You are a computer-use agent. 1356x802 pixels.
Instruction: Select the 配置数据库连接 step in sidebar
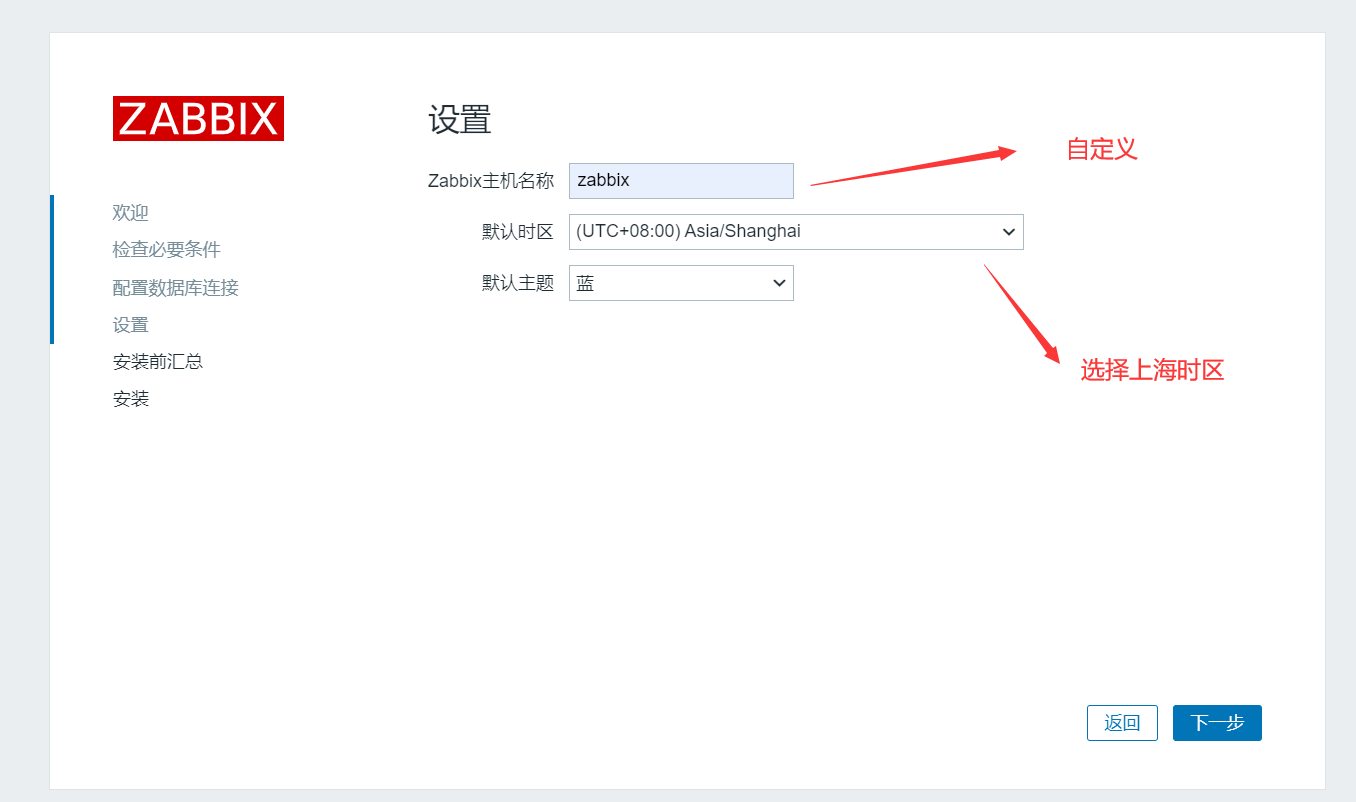[176, 288]
